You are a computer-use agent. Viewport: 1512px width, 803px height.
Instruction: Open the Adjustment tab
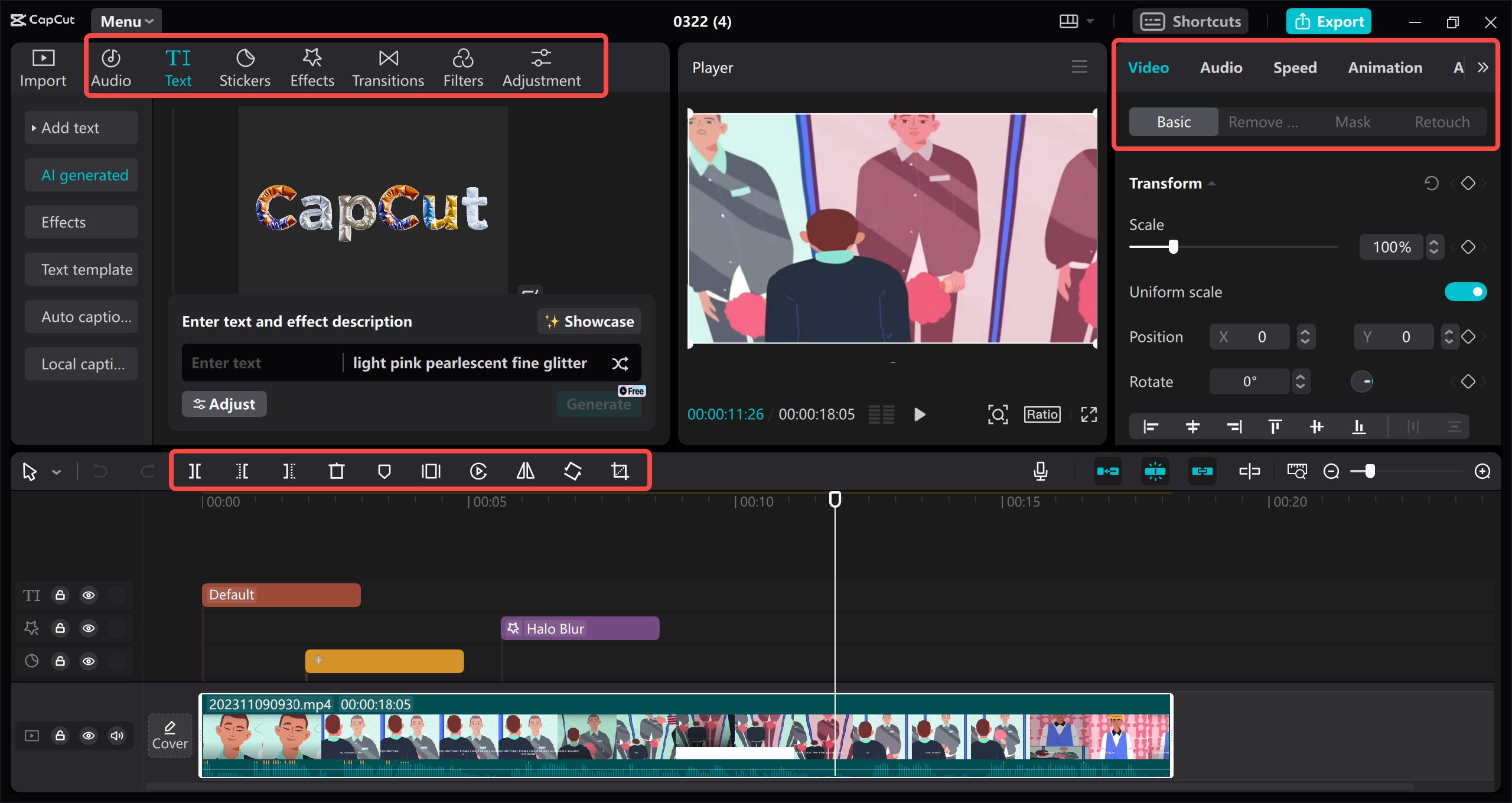coord(542,68)
